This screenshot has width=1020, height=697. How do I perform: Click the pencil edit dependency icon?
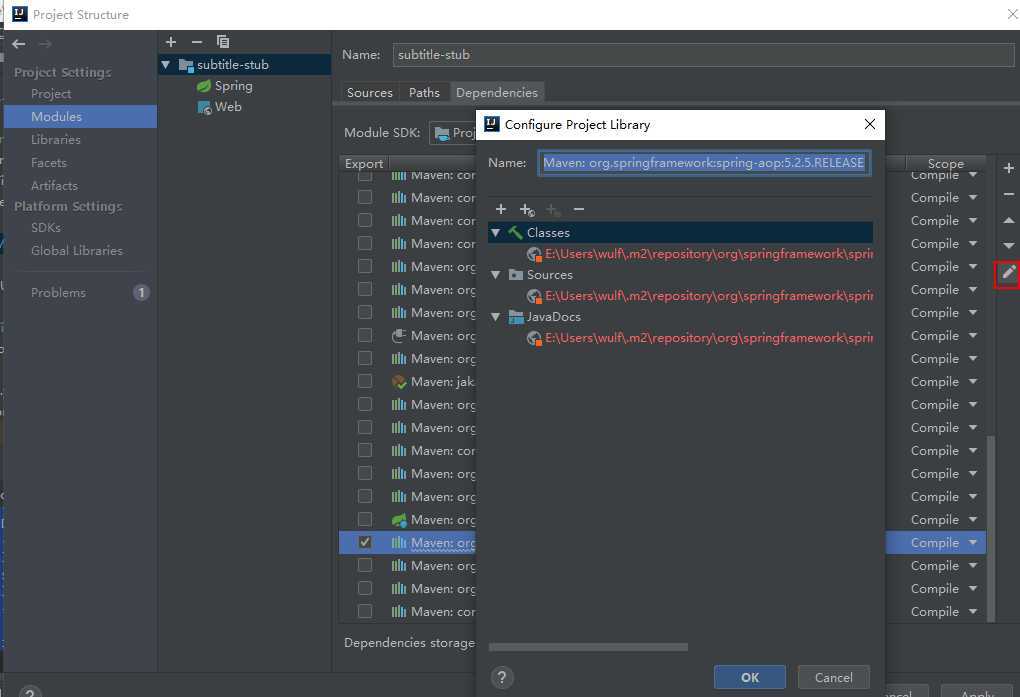coord(1008,273)
